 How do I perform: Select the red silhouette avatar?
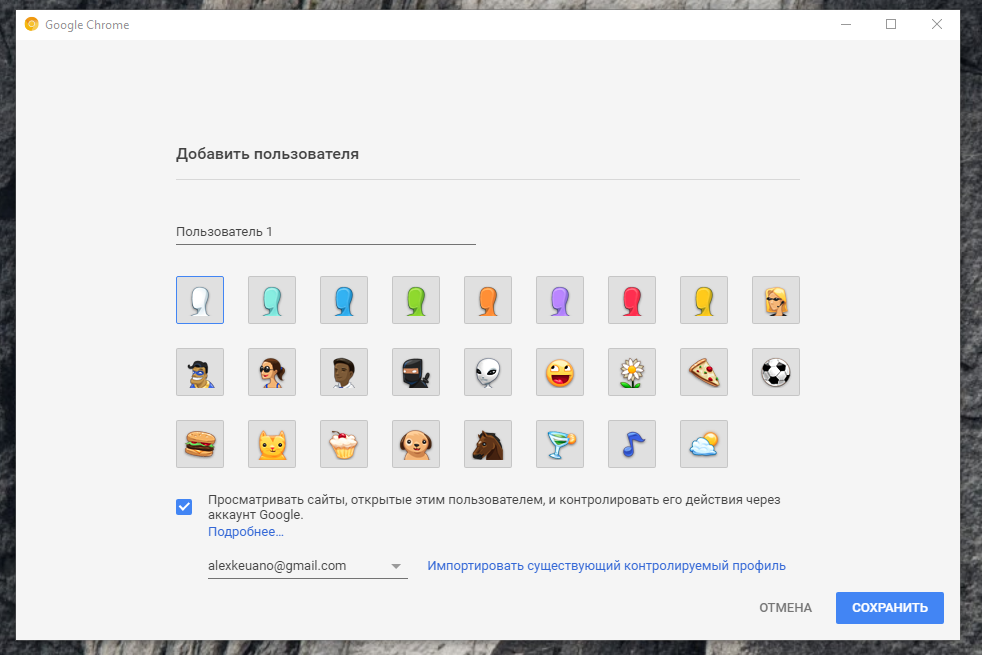click(x=632, y=300)
